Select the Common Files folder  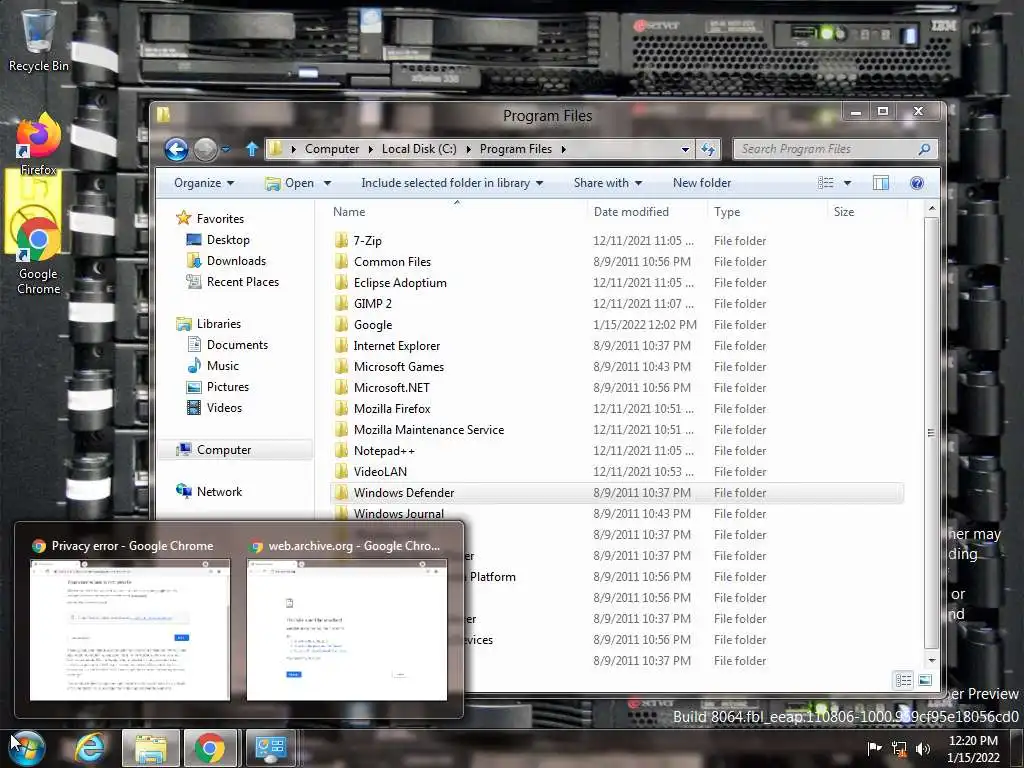tap(392, 262)
